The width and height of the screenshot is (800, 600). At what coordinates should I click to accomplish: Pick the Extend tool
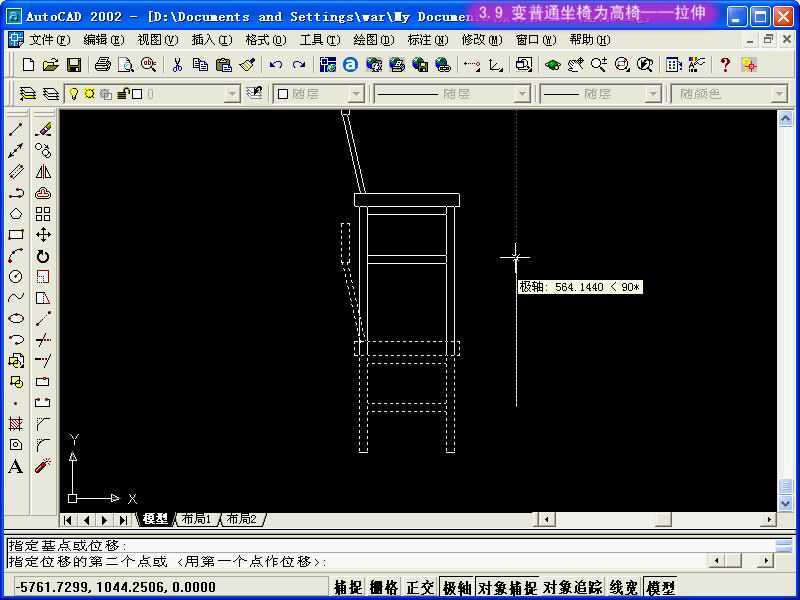(43, 360)
